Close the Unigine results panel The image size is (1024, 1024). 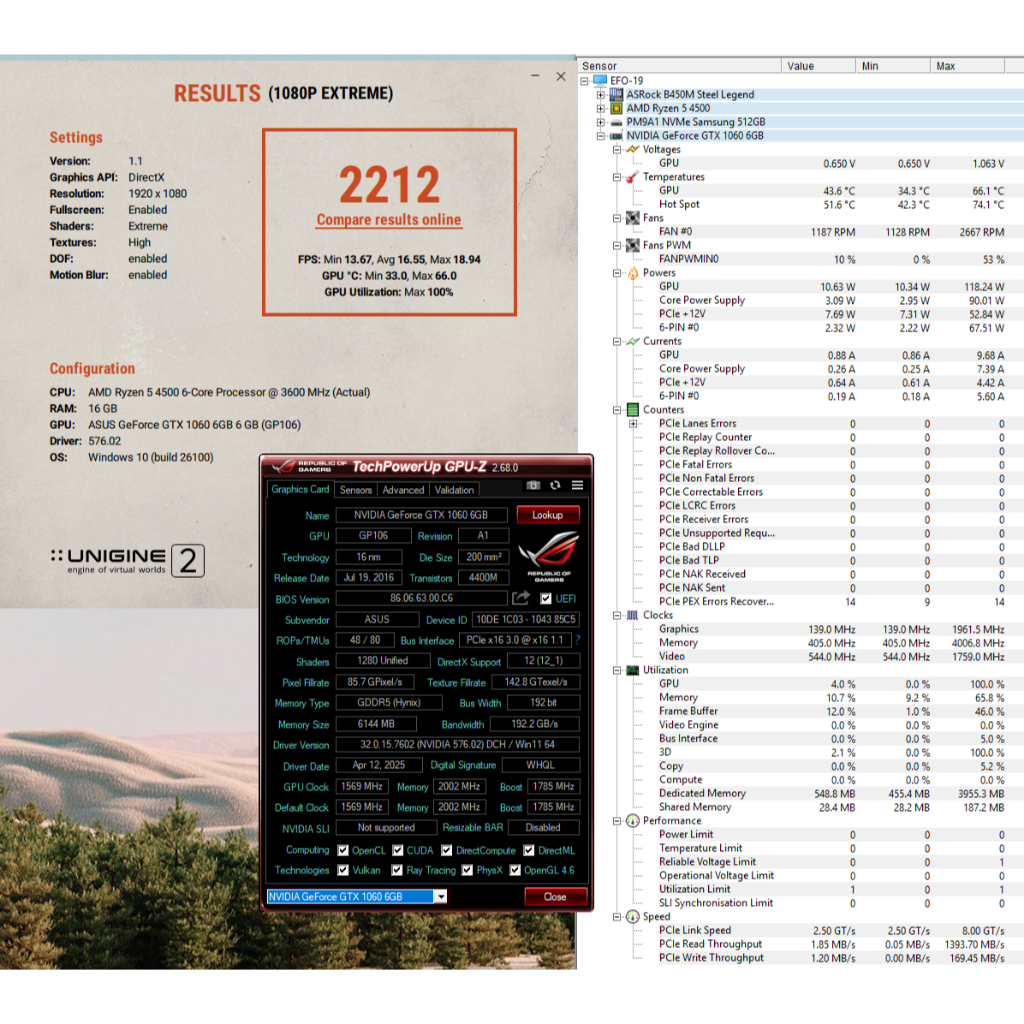click(x=561, y=75)
